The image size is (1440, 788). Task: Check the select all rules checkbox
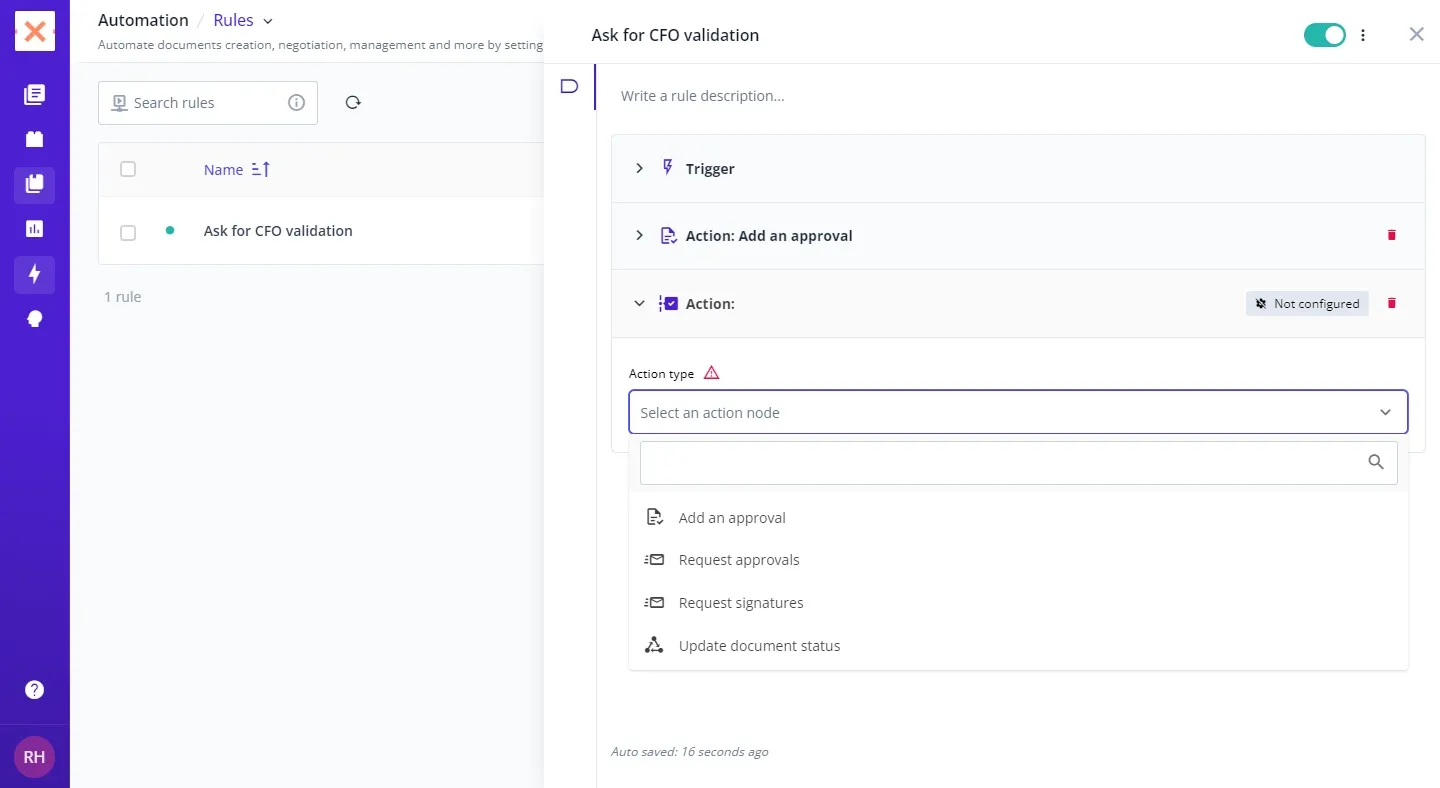pyautogui.click(x=128, y=169)
